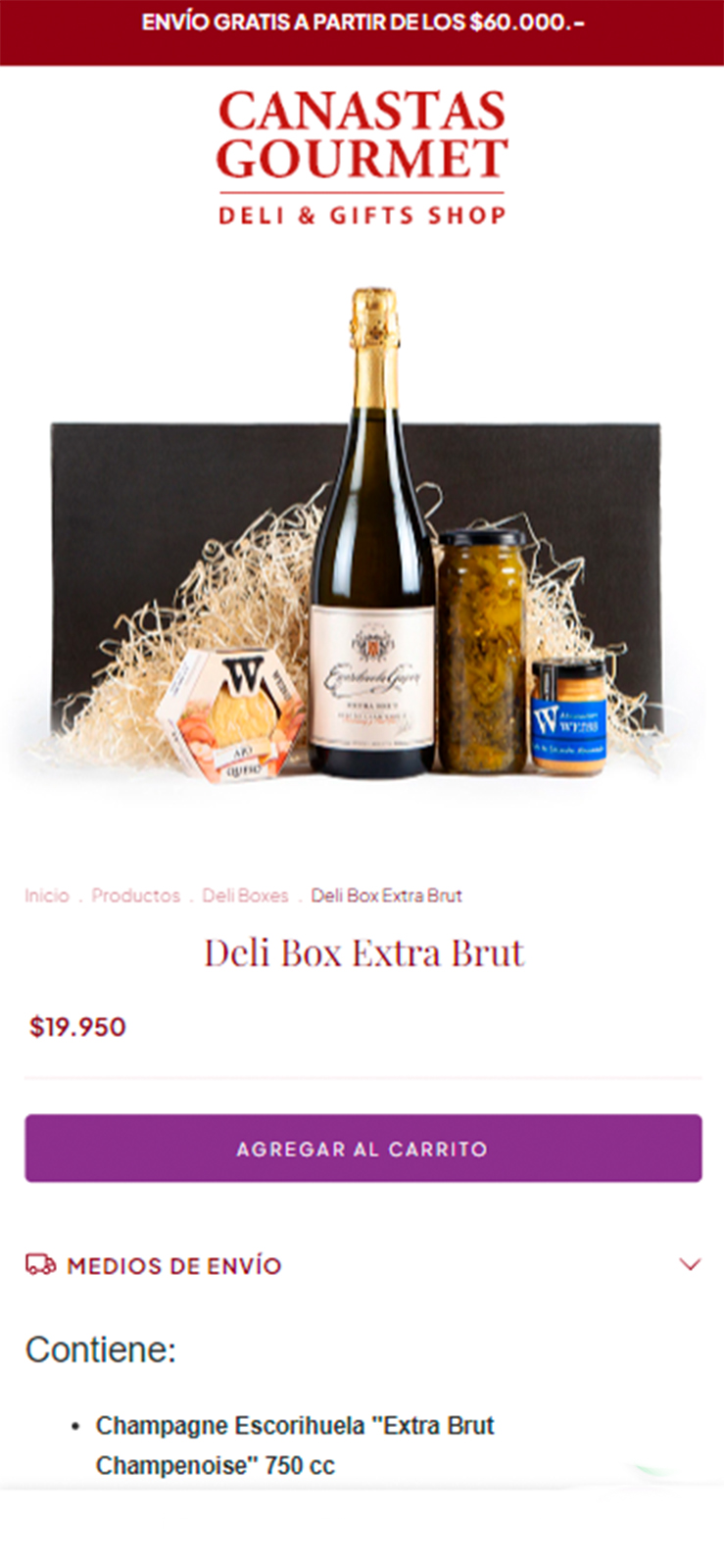Click the delivery truck icon
Image resolution: width=724 pixels, height=1568 pixels.
click(40, 1264)
